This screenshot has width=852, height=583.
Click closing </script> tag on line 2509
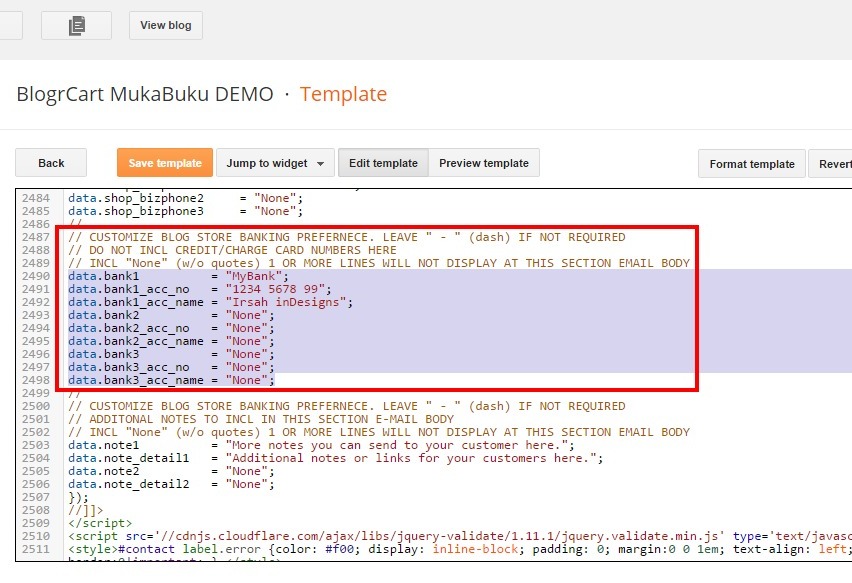[100, 523]
